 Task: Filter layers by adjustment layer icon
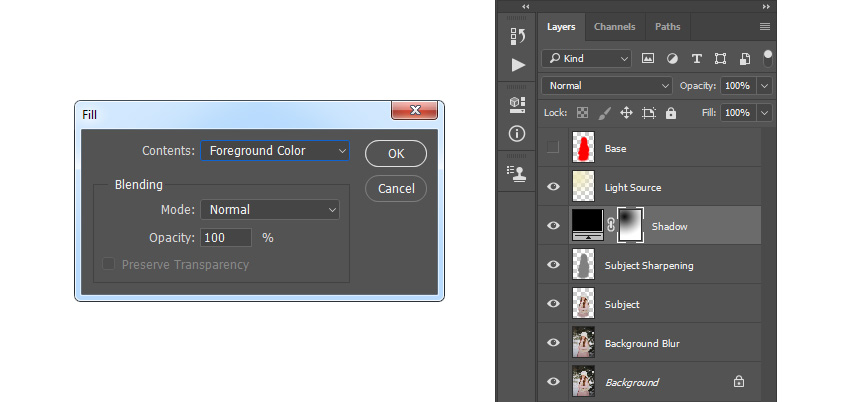coord(672,59)
